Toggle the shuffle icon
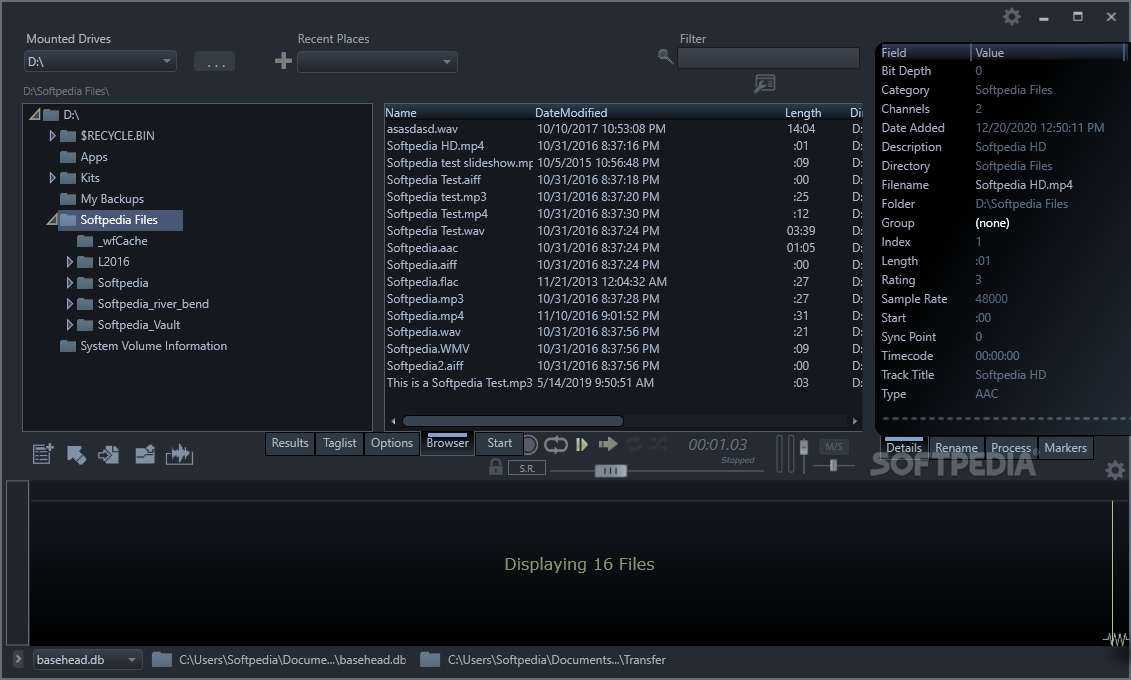Viewport: 1131px width, 680px height. coord(659,443)
